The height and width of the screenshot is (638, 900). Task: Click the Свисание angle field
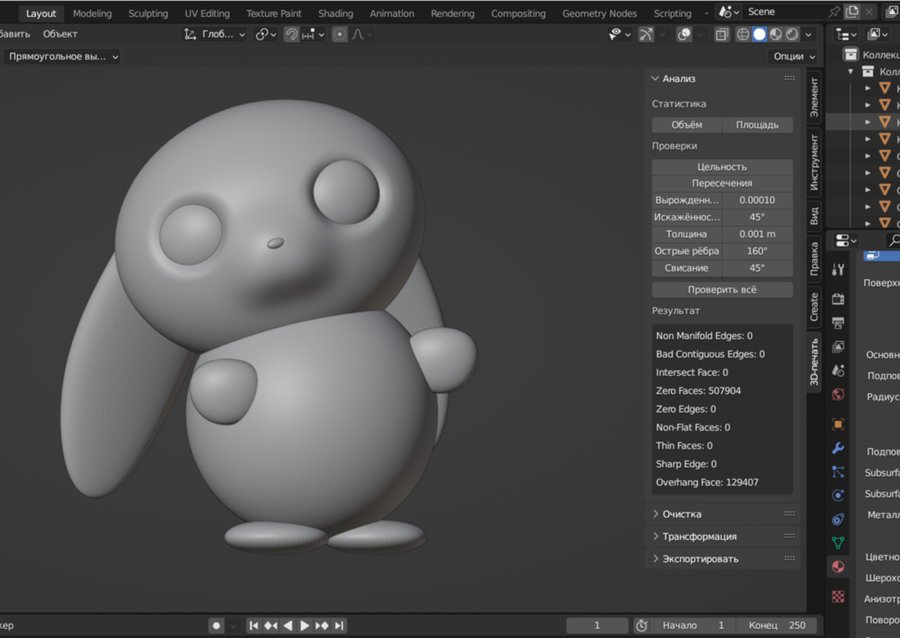pyautogui.click(x=757, y=268)
